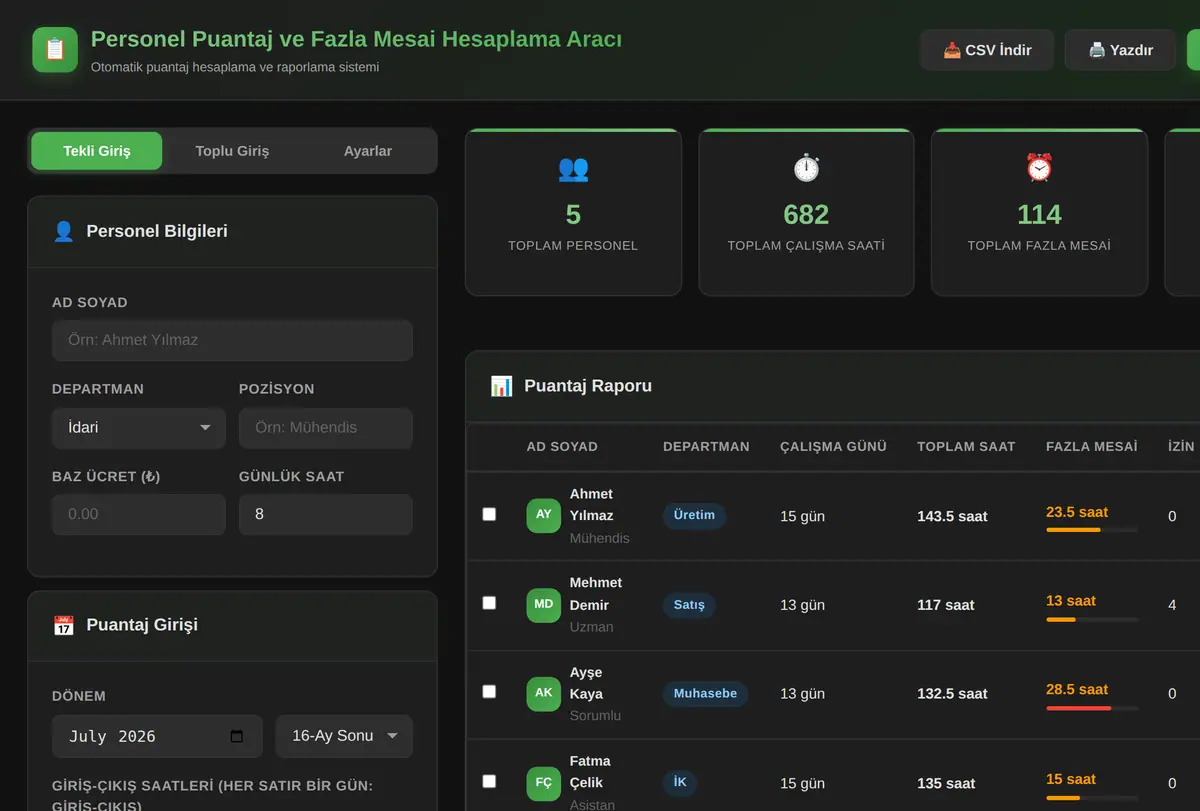Check the Fatma Çelik row checkbox

489,781
